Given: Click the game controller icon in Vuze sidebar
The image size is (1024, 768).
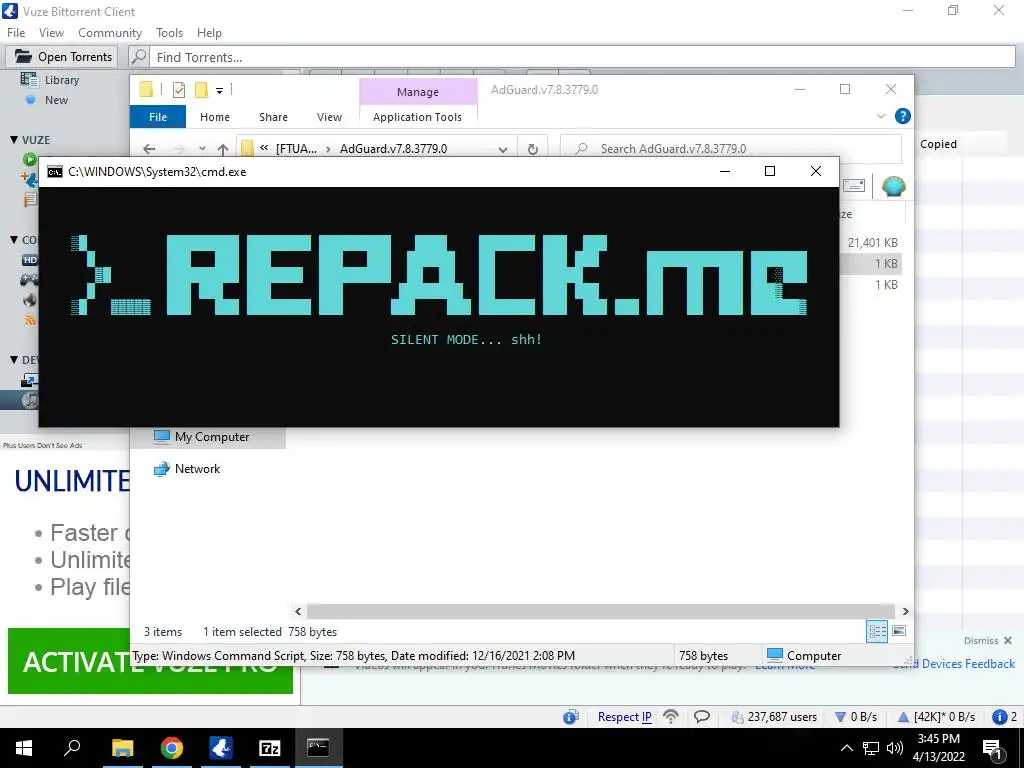Looking at the screenshot, I should click(x=30, y=280).
